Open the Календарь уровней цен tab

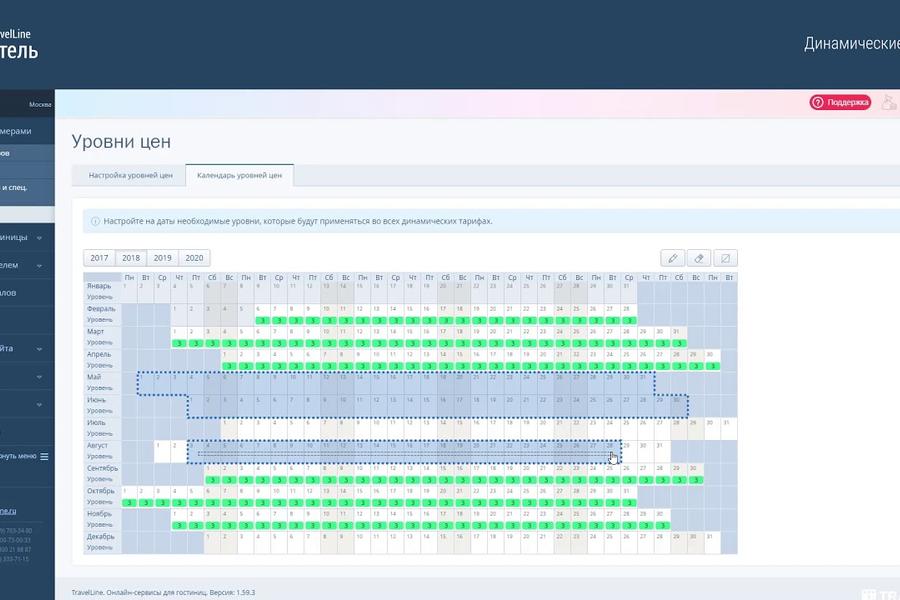[x=239, y=175]
